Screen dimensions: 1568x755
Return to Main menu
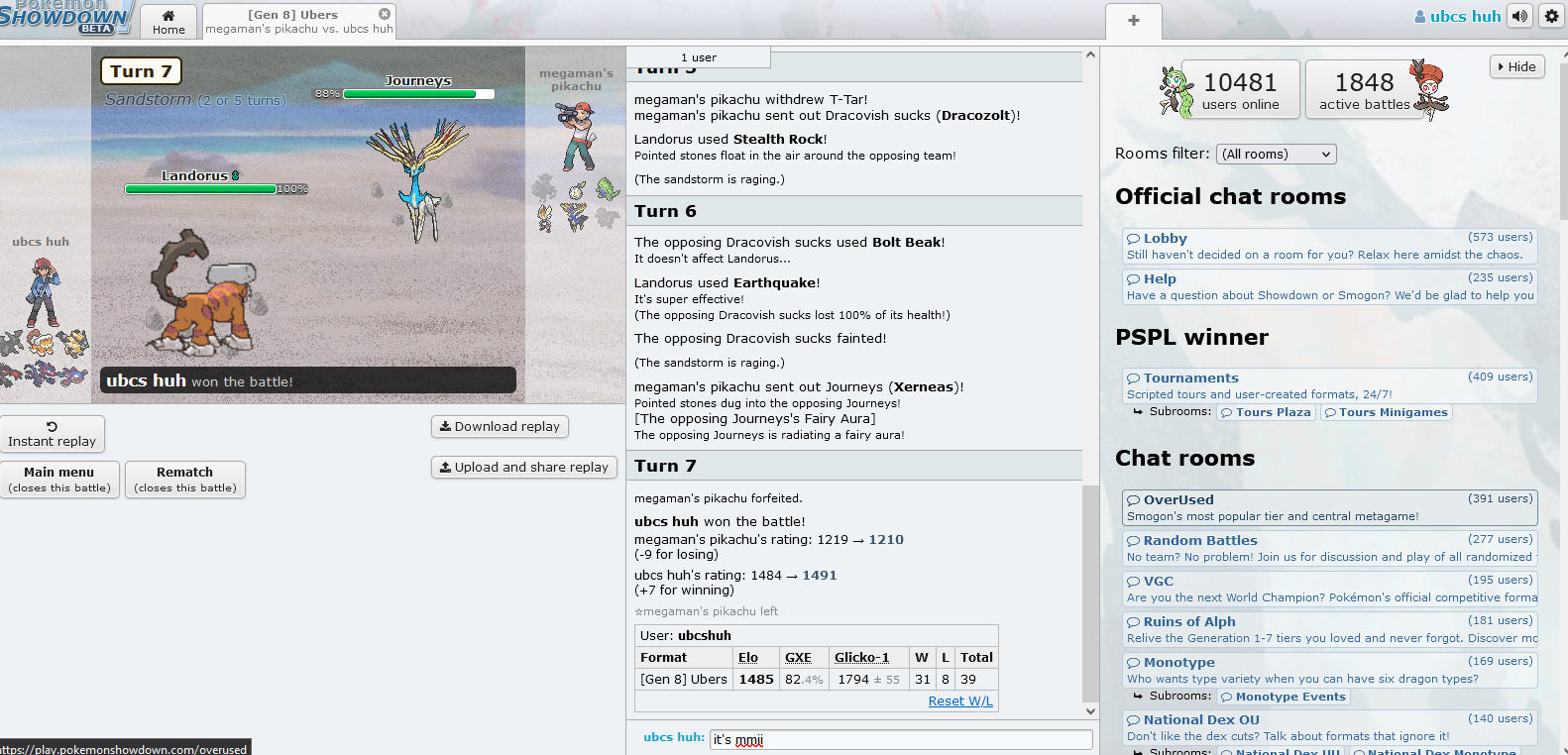coord(59,480)
